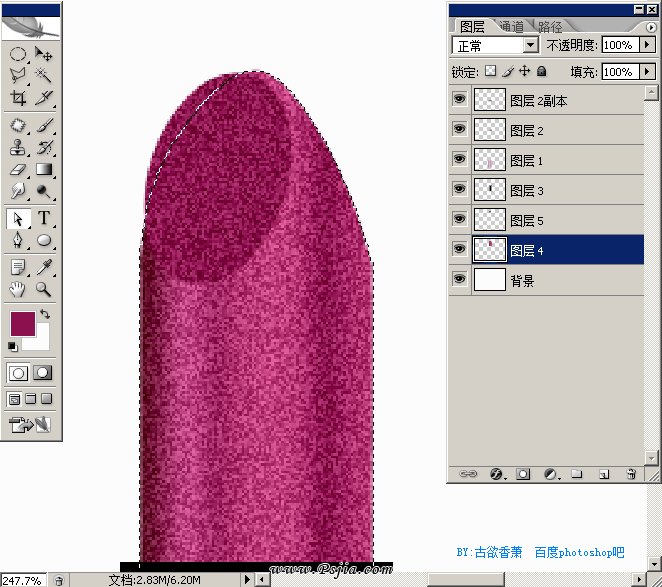Select the Crop tool
This screenshot has height=587, width=662.
pyautogui.click(x=18, y=97)
